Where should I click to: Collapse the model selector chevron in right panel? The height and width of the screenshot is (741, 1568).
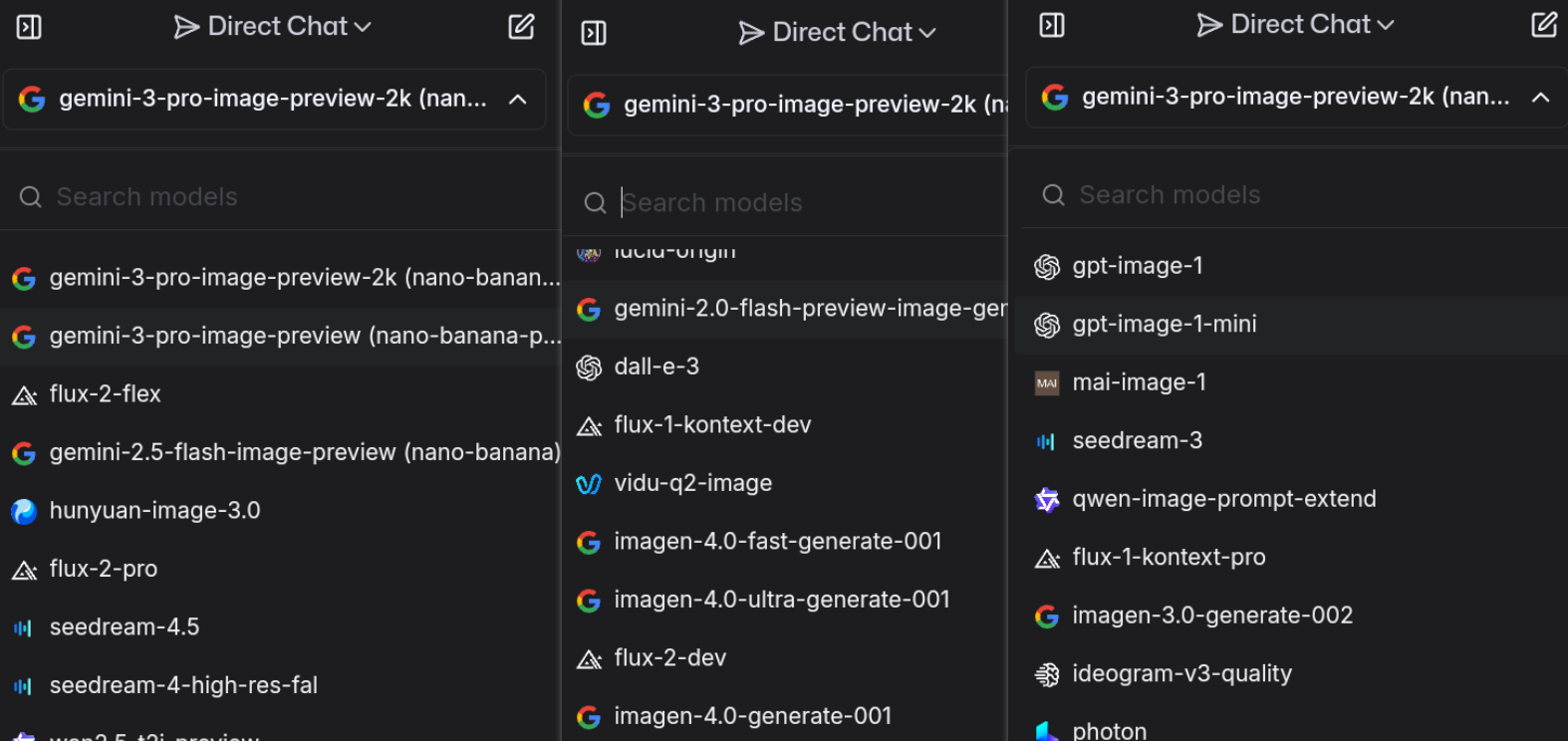[x=1540, y=97]
